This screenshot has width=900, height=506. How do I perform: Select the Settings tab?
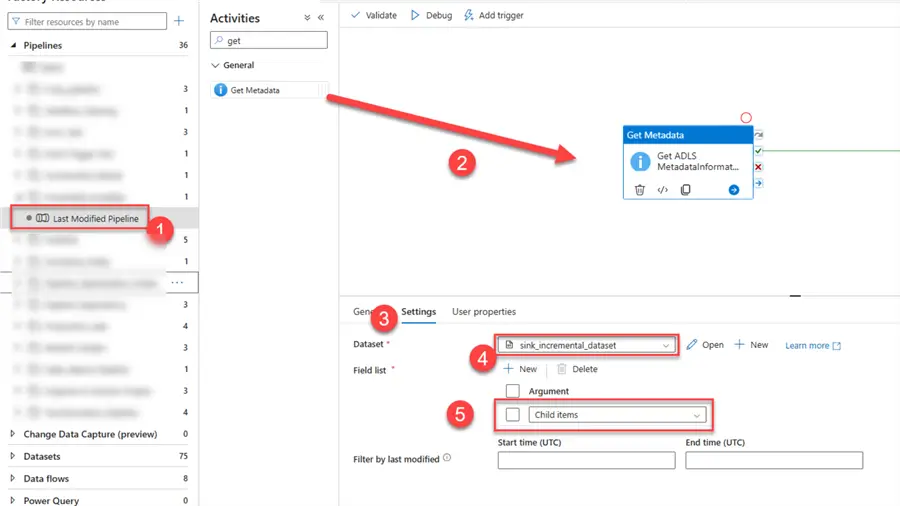[x=418, y=312]
